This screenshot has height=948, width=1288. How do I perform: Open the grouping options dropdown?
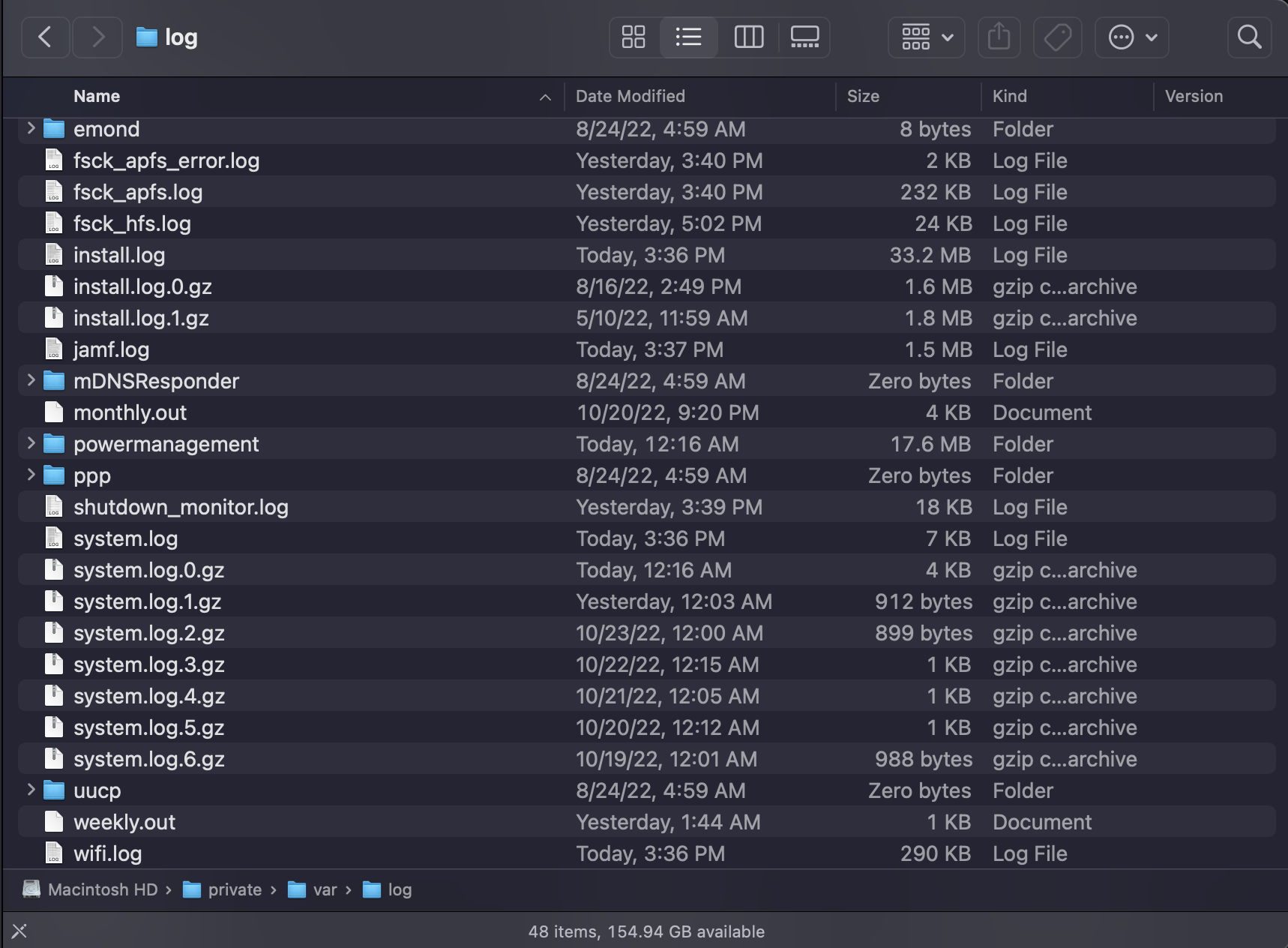point(926,37)
